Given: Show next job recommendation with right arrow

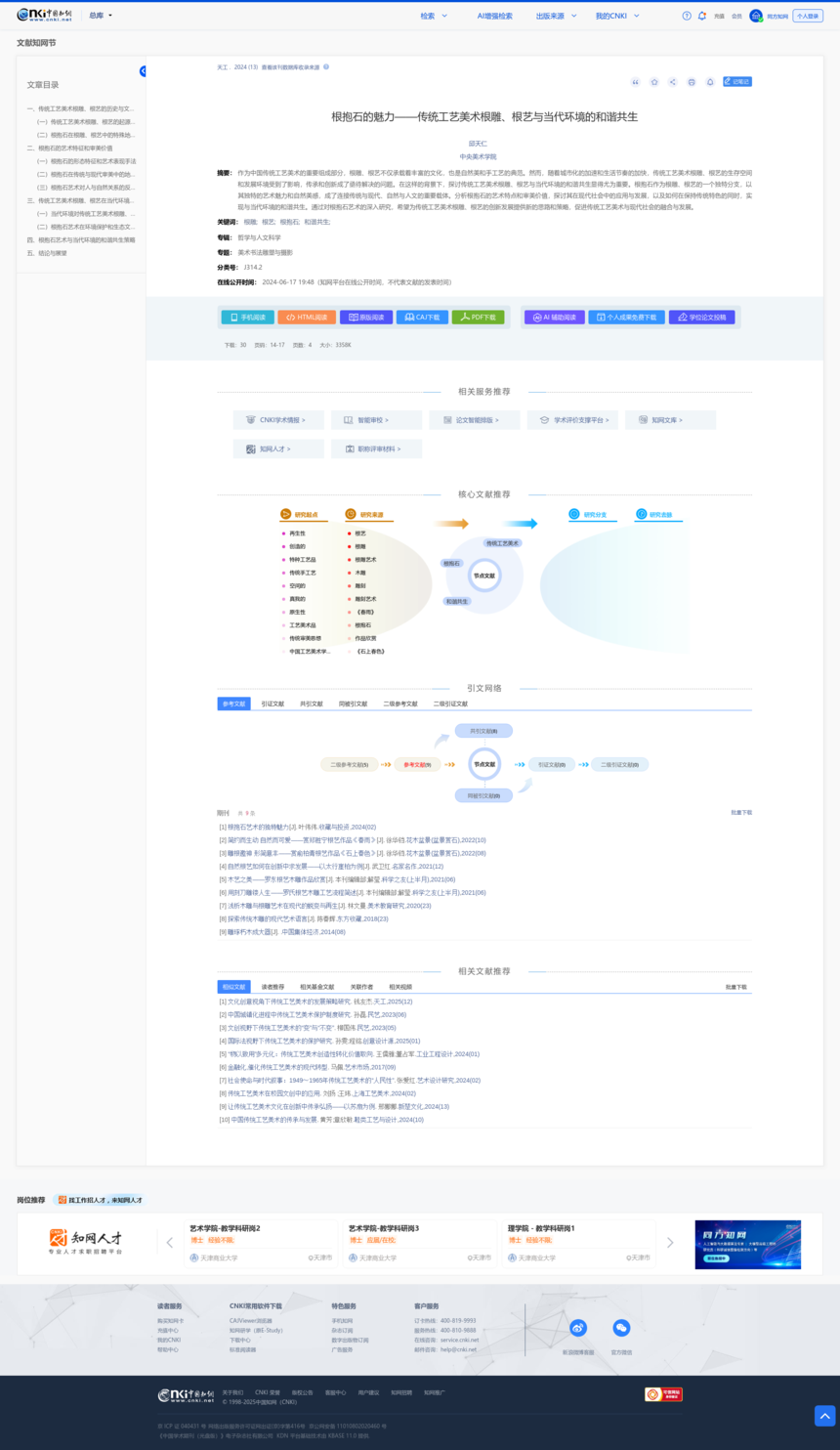Looking at the screenshot, I should tap(670, 1243).
